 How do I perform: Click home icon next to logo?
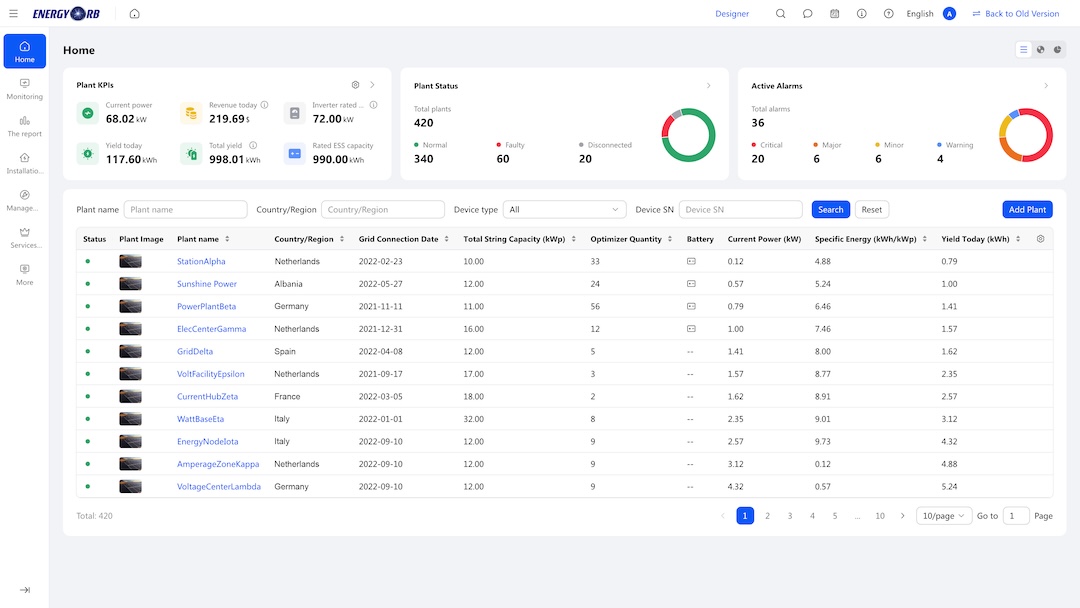pos(134,14)
